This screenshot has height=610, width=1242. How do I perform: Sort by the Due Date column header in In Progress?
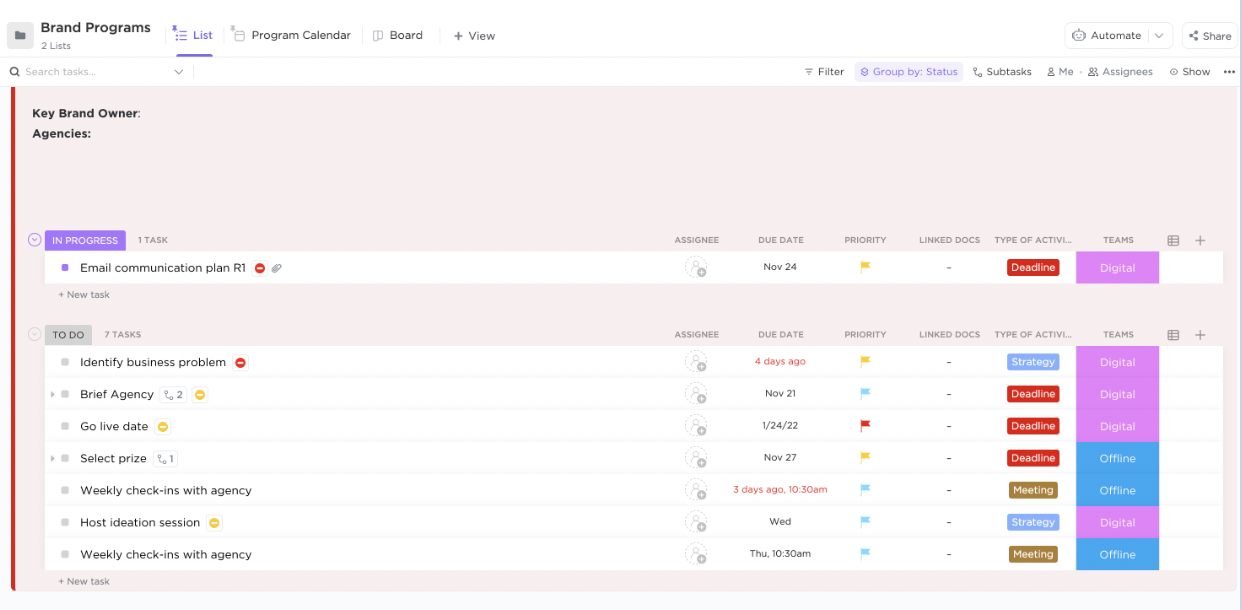(x=780, y=240)
